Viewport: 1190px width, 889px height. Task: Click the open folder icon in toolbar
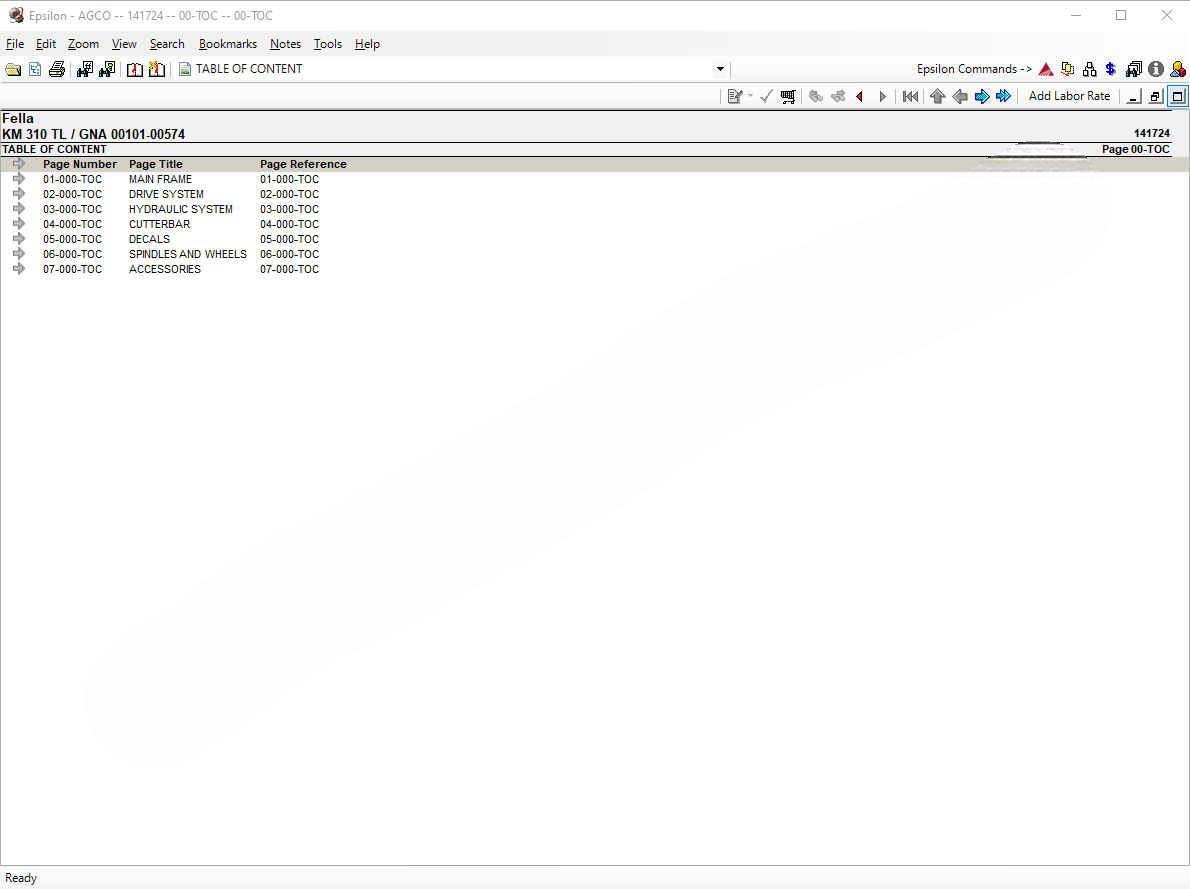pos(13,69)
